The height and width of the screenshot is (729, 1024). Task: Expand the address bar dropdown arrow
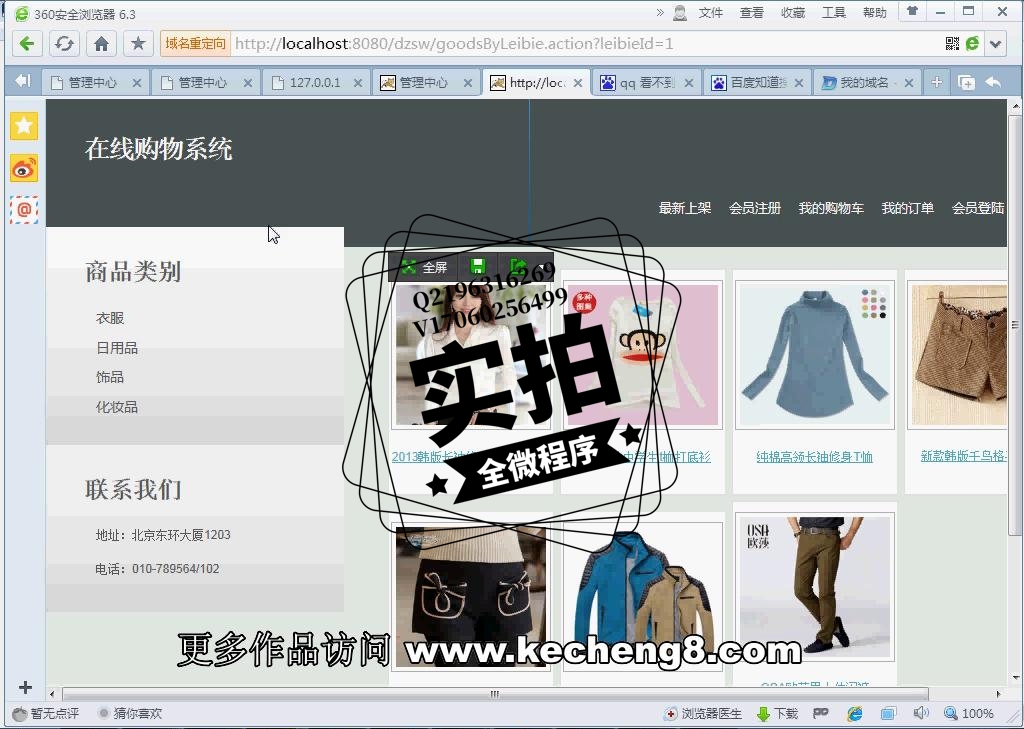(995, 44)
